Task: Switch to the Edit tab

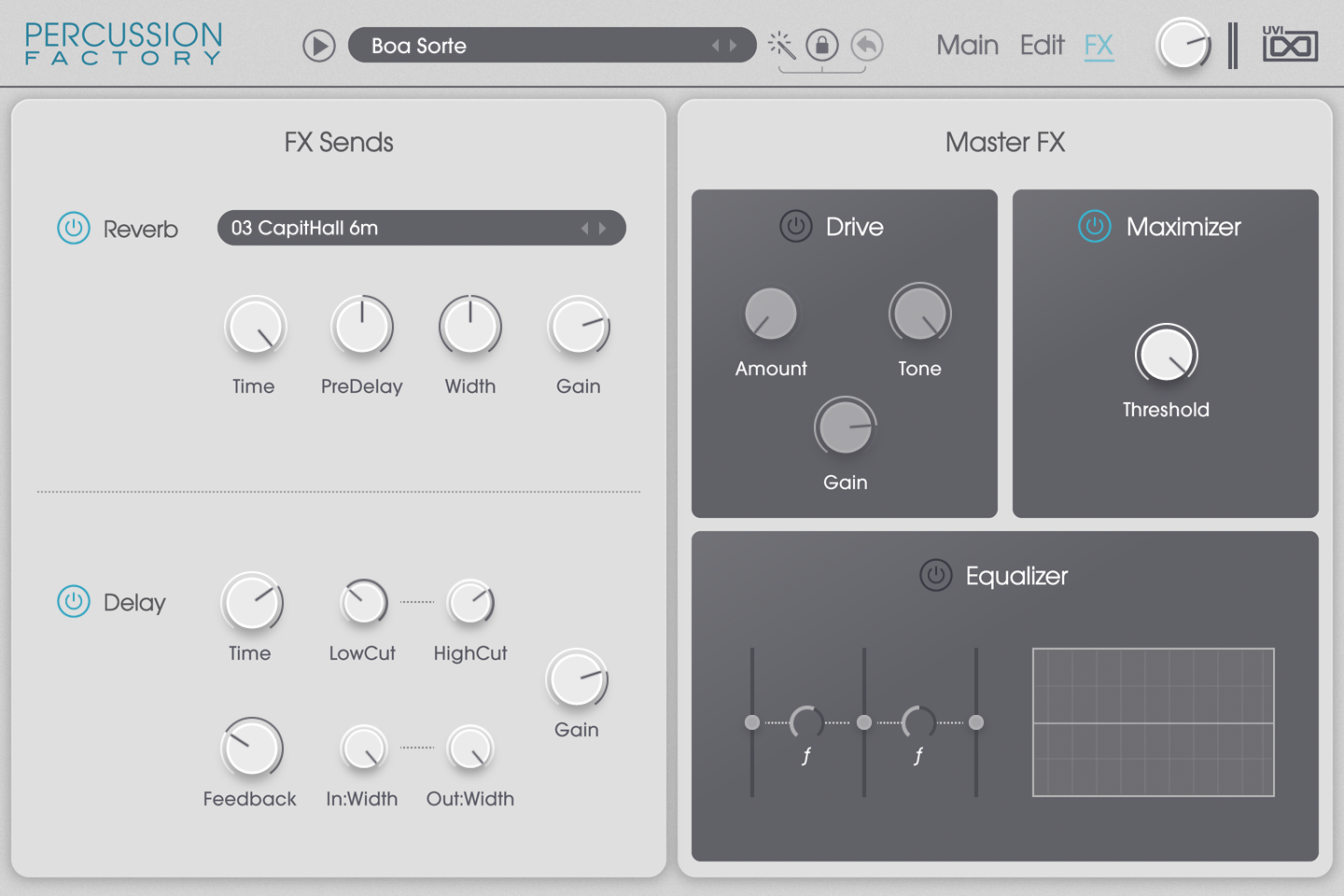Action: (x=1042, y=45)
